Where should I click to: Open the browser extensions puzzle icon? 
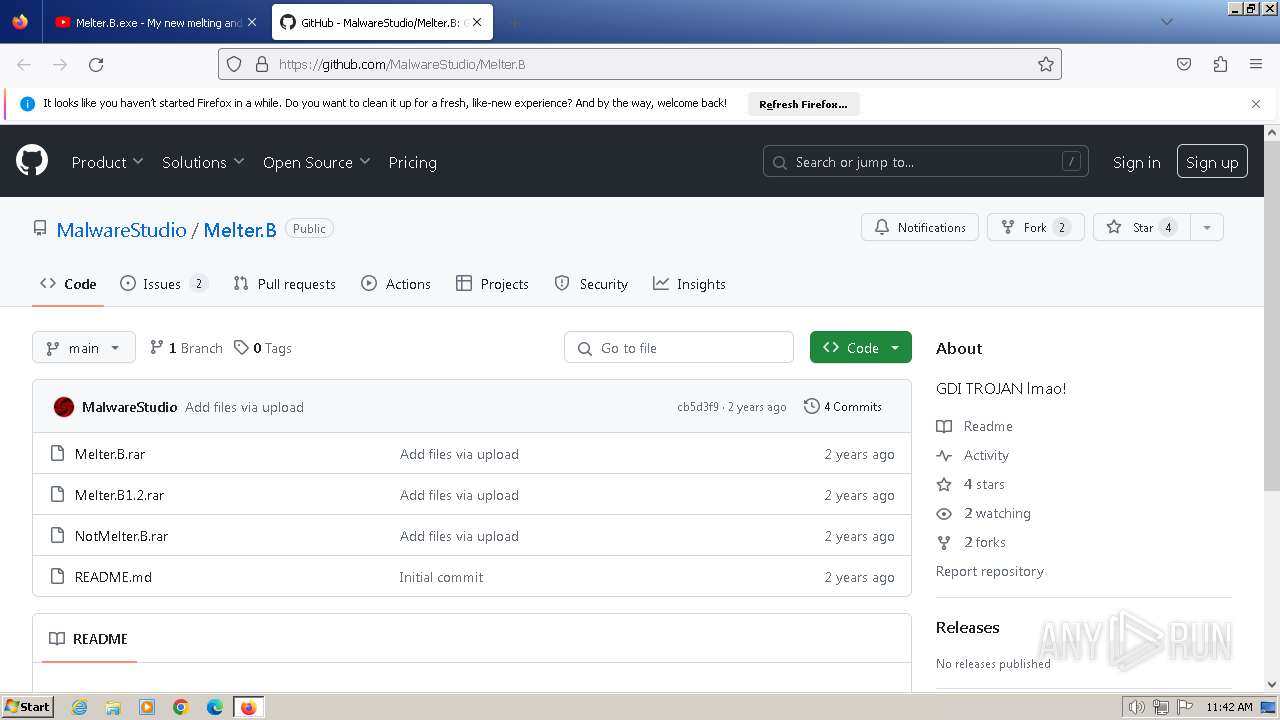(1220, 64)
